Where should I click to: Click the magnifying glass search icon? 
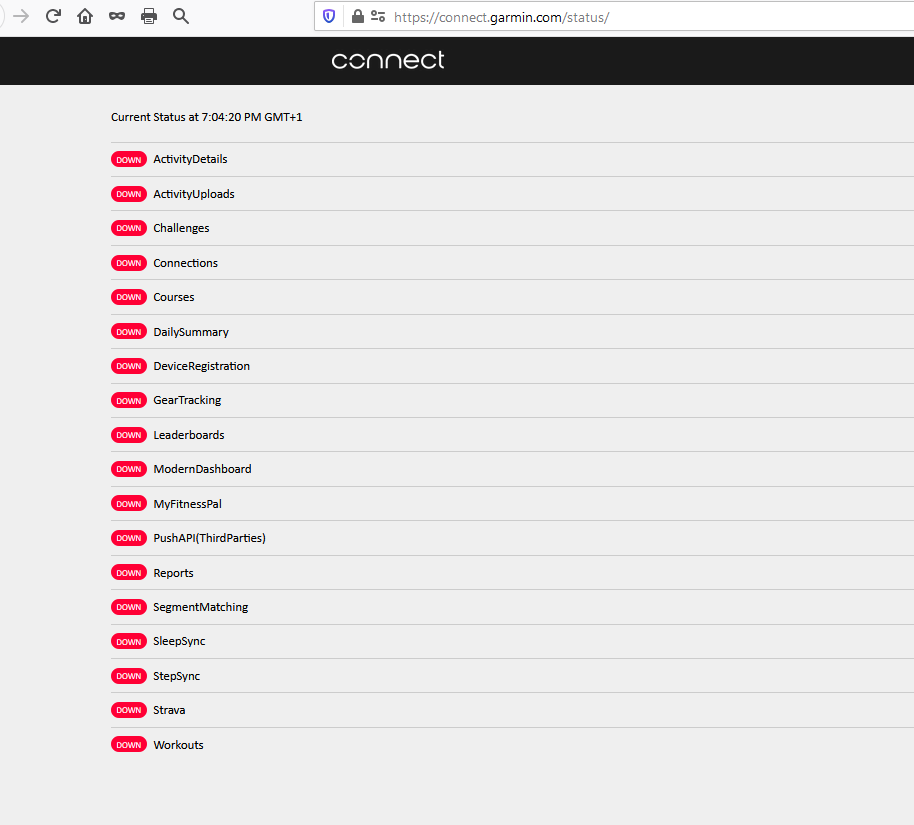pos(181,16)
